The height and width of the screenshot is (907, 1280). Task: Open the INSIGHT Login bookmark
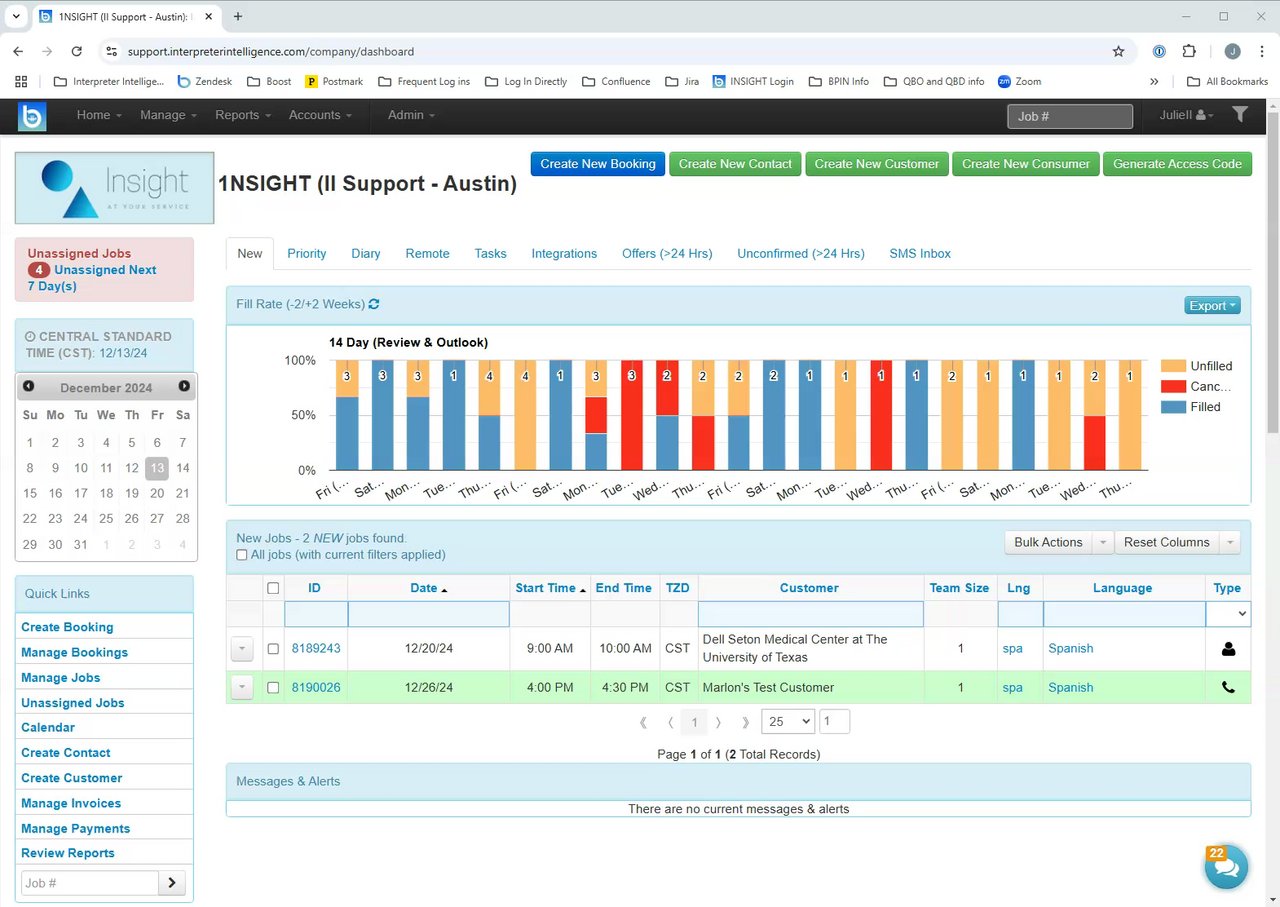(x=753, y=81)
